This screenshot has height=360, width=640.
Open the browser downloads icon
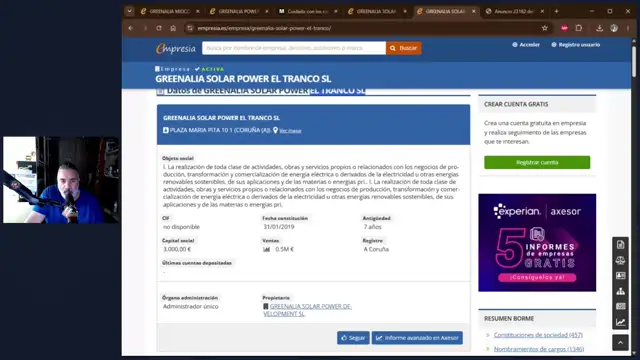tap(599, 28)
